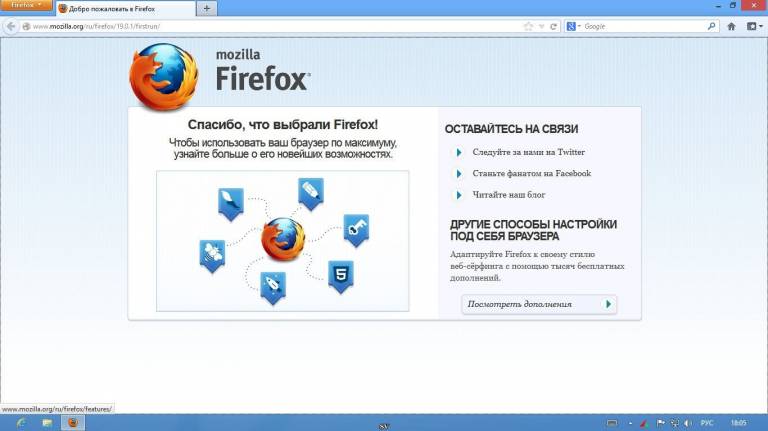The width and height of the screenshot is (768, 431).
Task: Click the central Firefox globe in diagram
Action: tap(283, 239)
